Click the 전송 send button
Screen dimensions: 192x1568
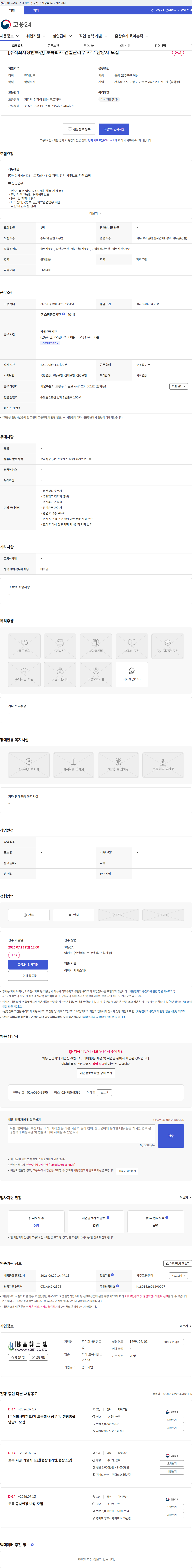(171, 1136)
